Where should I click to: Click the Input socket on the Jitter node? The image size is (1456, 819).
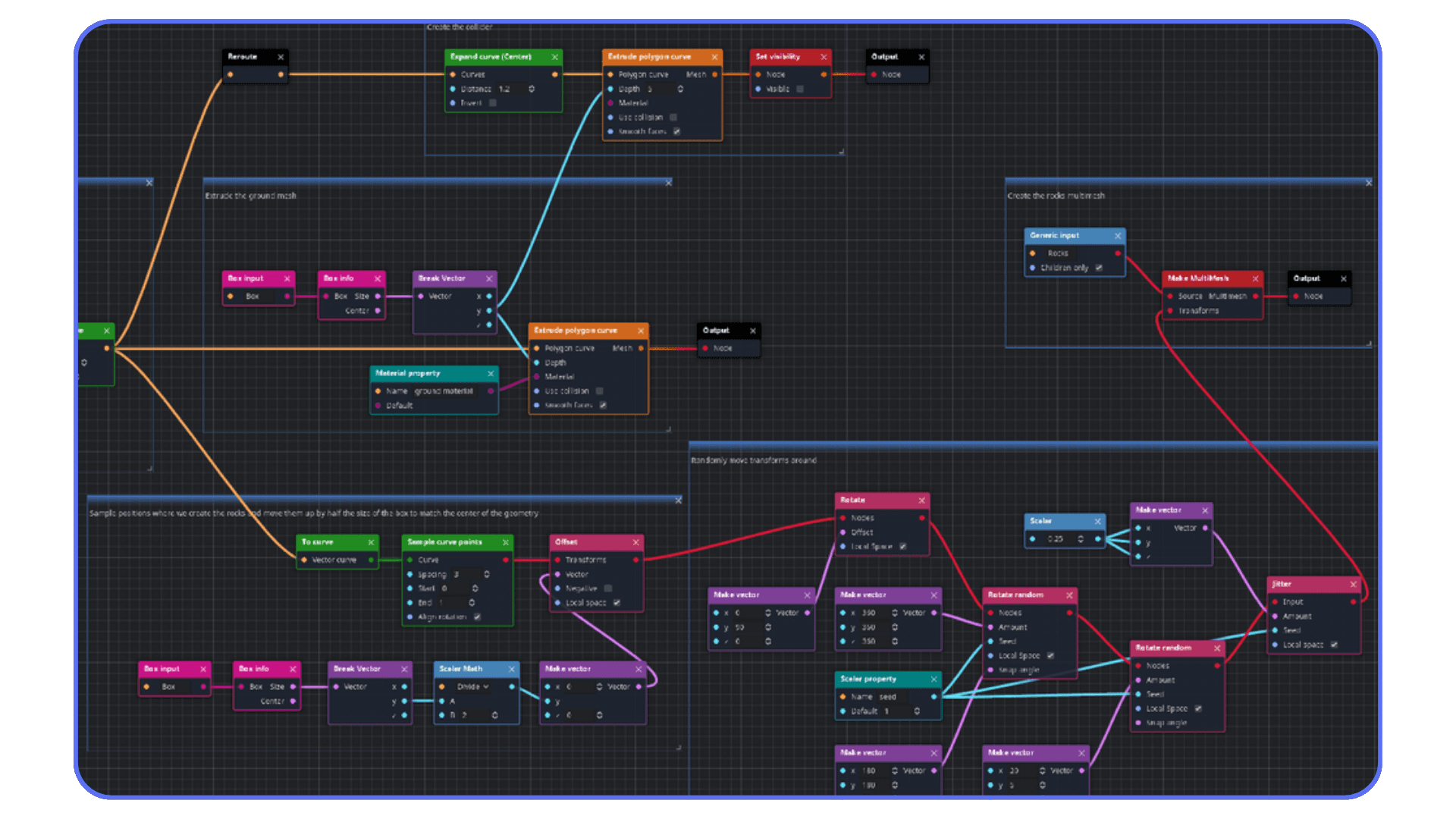pos(1273,601)
